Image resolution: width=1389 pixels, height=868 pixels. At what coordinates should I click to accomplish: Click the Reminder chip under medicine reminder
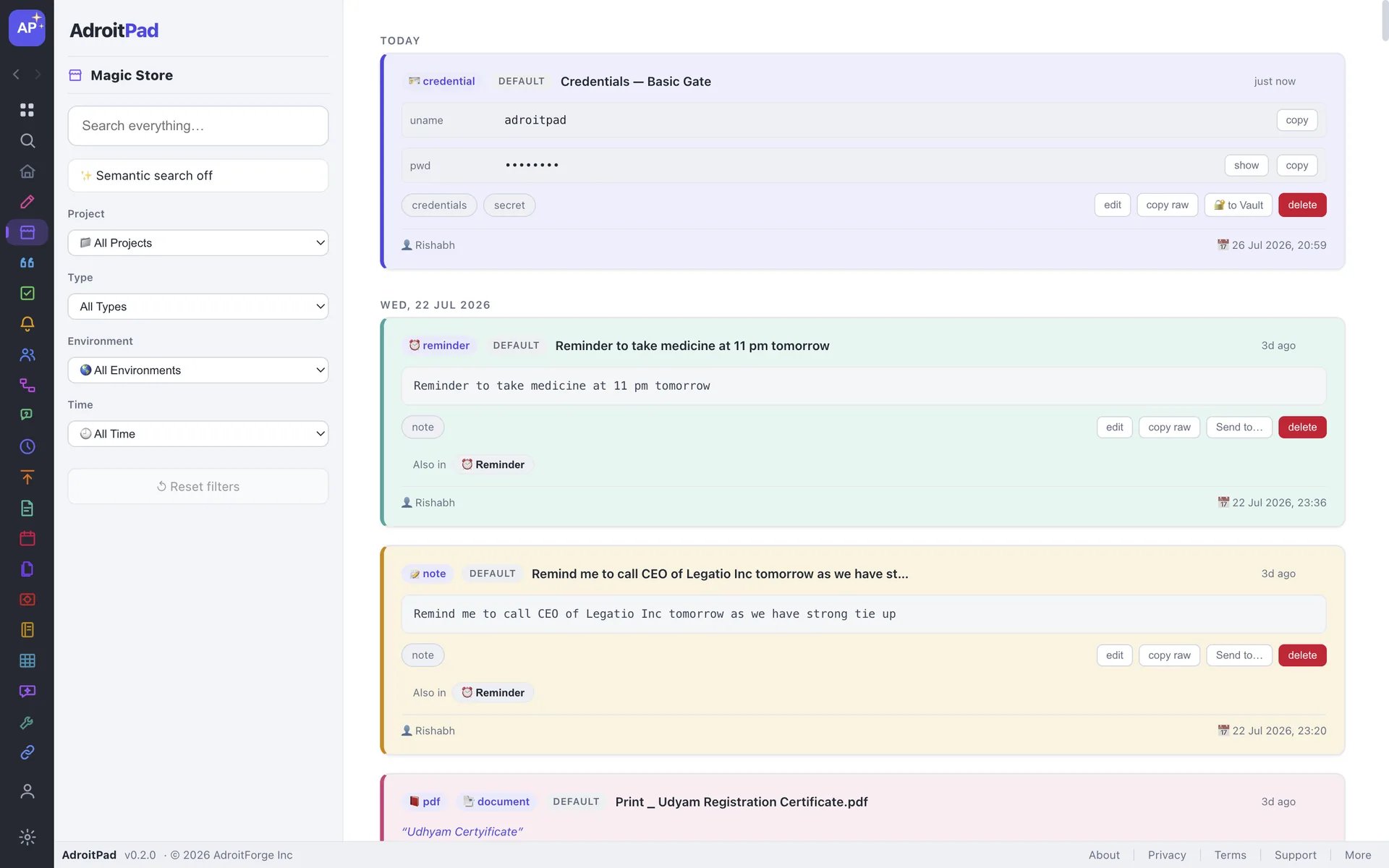[x=493, y=464]
